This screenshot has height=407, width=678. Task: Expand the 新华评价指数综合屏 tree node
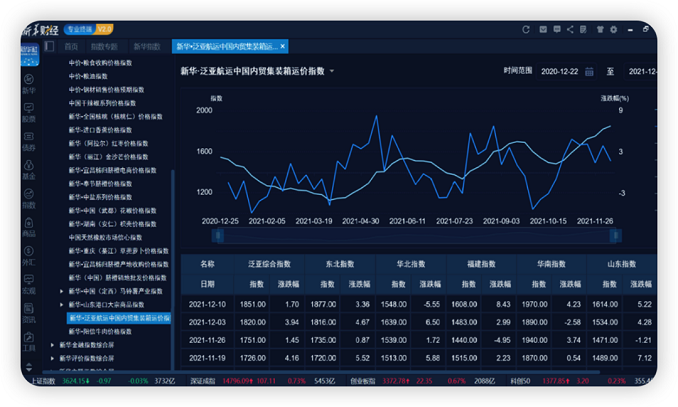(x=52, y=357)
